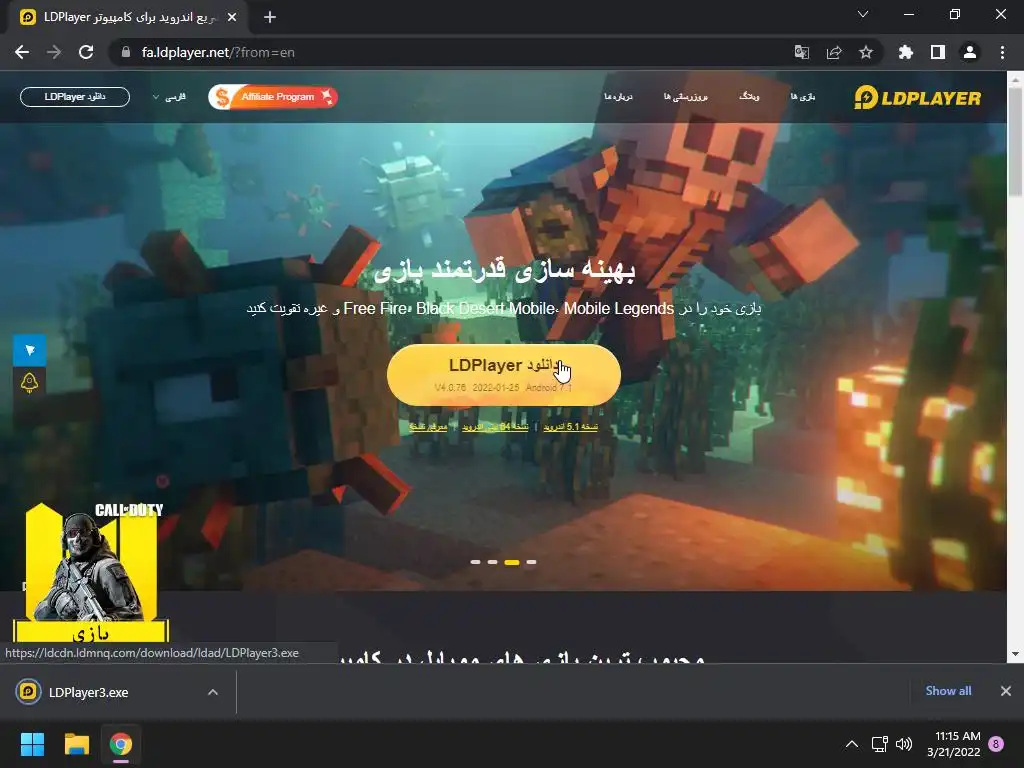Select the LDPlayer browser tab

coord(128,18)
